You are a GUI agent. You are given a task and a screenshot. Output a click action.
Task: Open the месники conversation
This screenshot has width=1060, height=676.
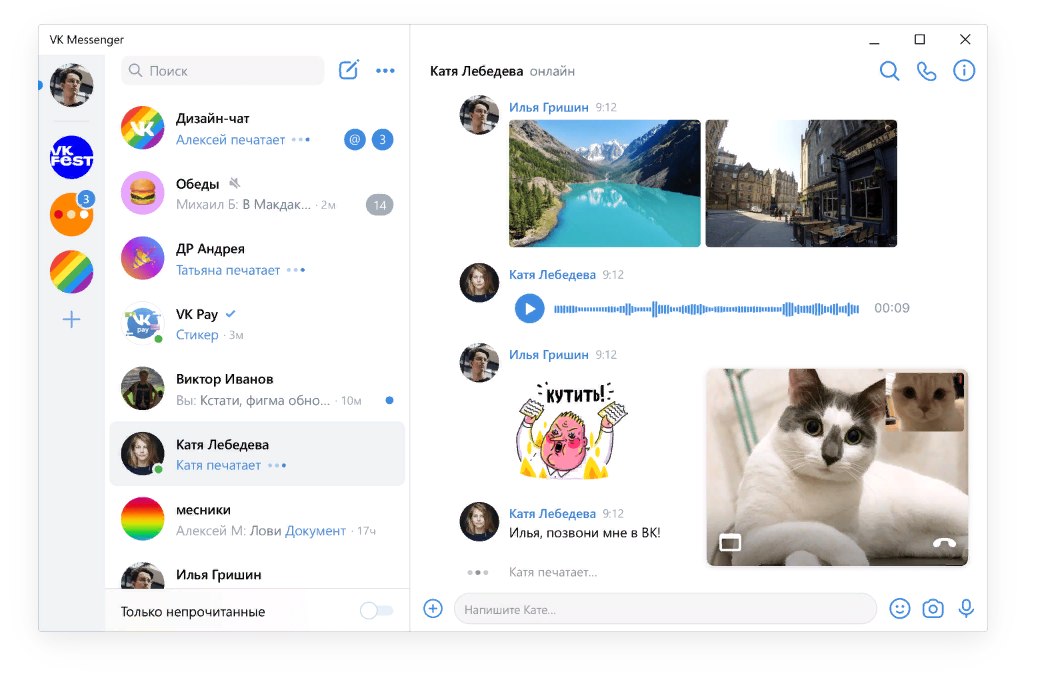(x=257, y=519)
